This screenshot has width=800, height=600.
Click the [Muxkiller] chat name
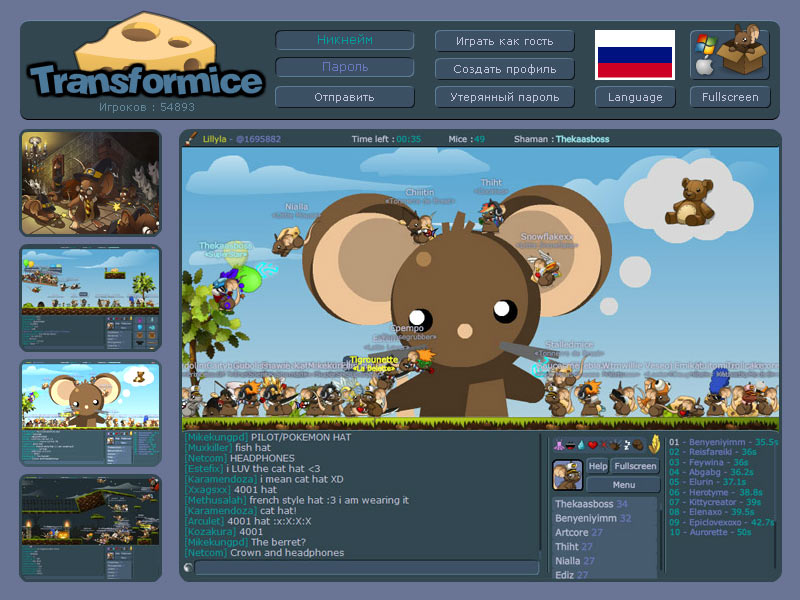[208, 447]
